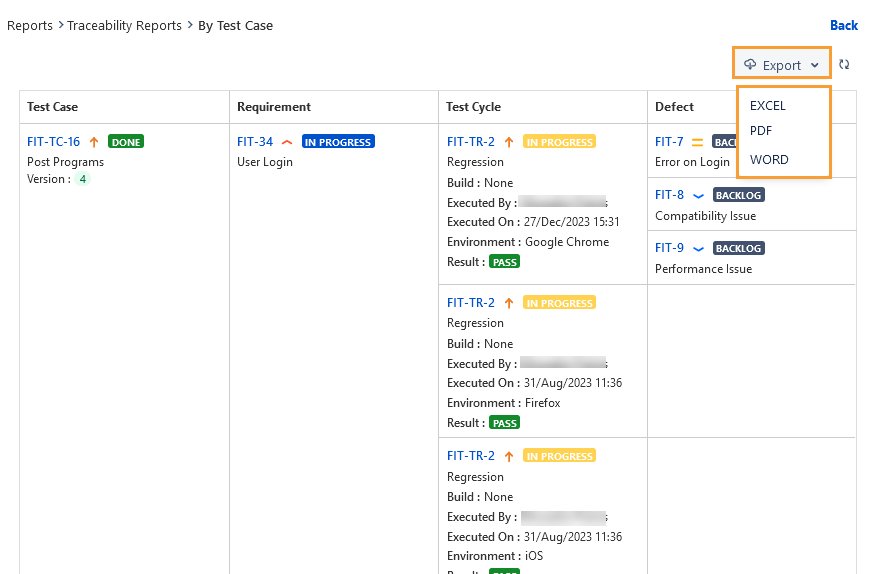
Task: Open defect FIT-9 link
Action: point(669,248)
